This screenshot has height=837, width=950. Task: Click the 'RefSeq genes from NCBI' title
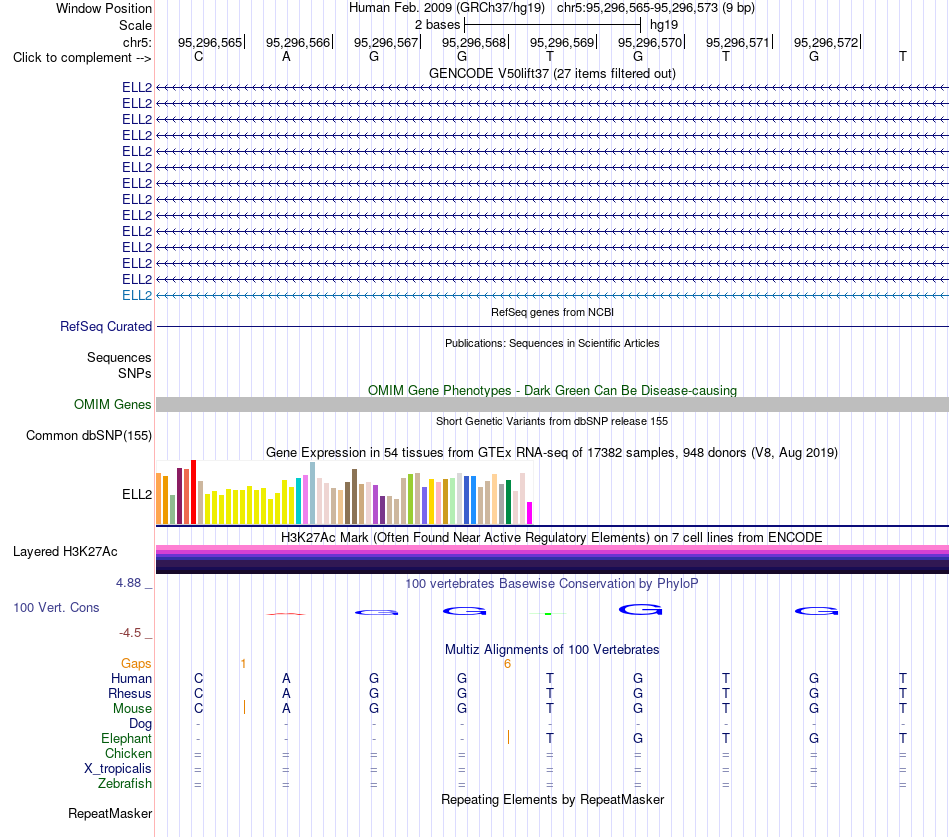(552, 312)
